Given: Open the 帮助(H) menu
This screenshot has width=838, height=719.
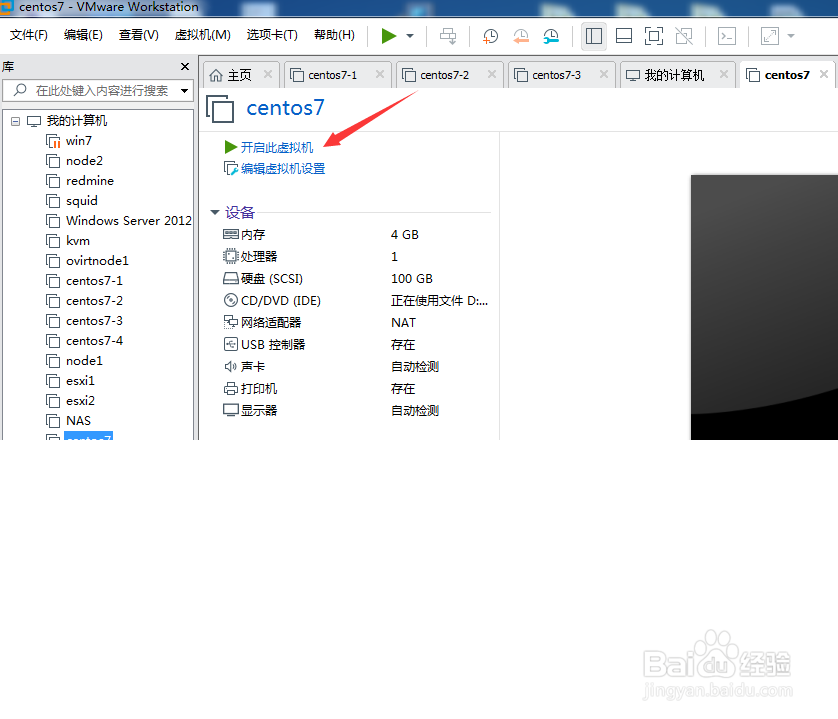Looking at the screenshot, I should (335, 35).
